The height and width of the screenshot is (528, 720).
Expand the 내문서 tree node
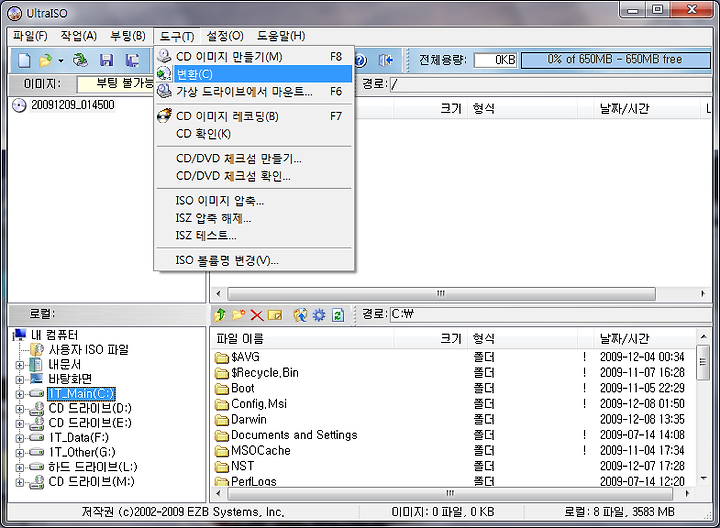(x=19, y=365)
